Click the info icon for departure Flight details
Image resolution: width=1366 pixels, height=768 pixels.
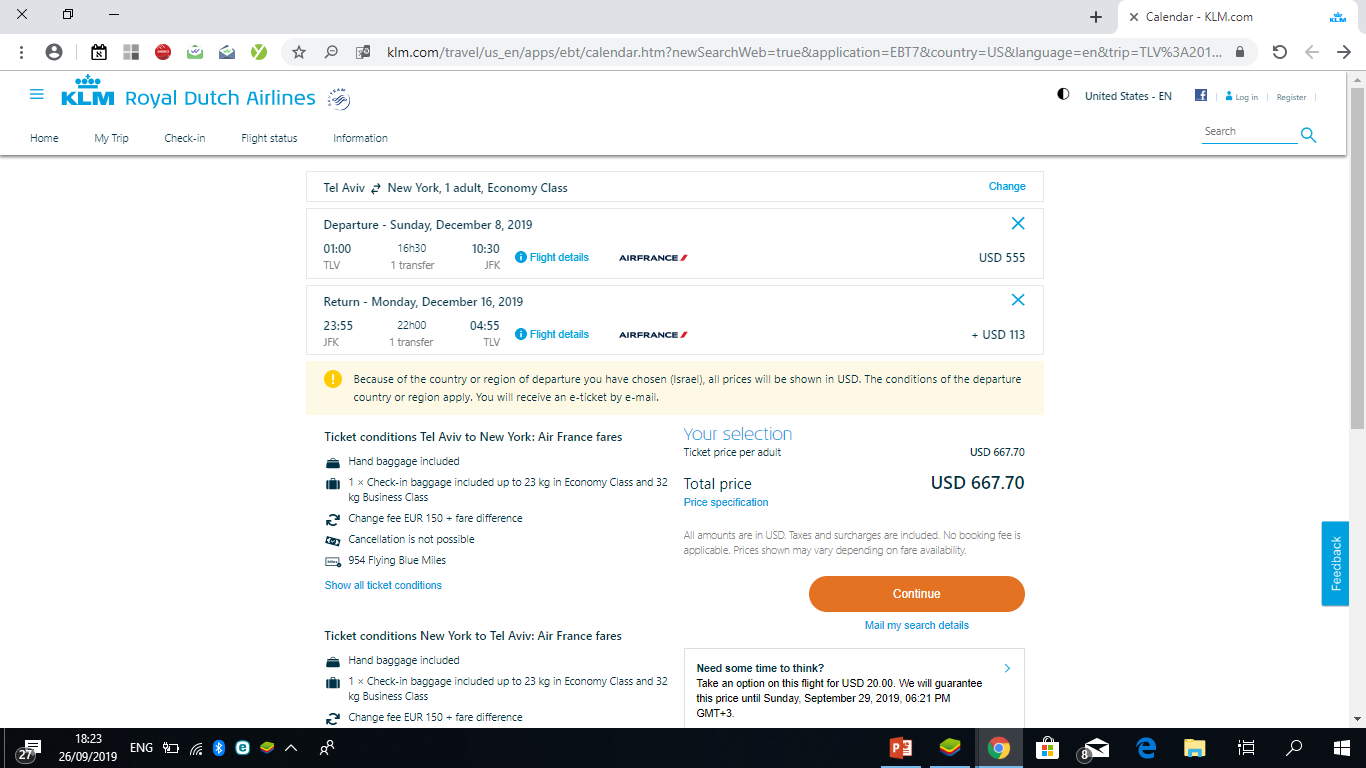click(x=521, y=257)
